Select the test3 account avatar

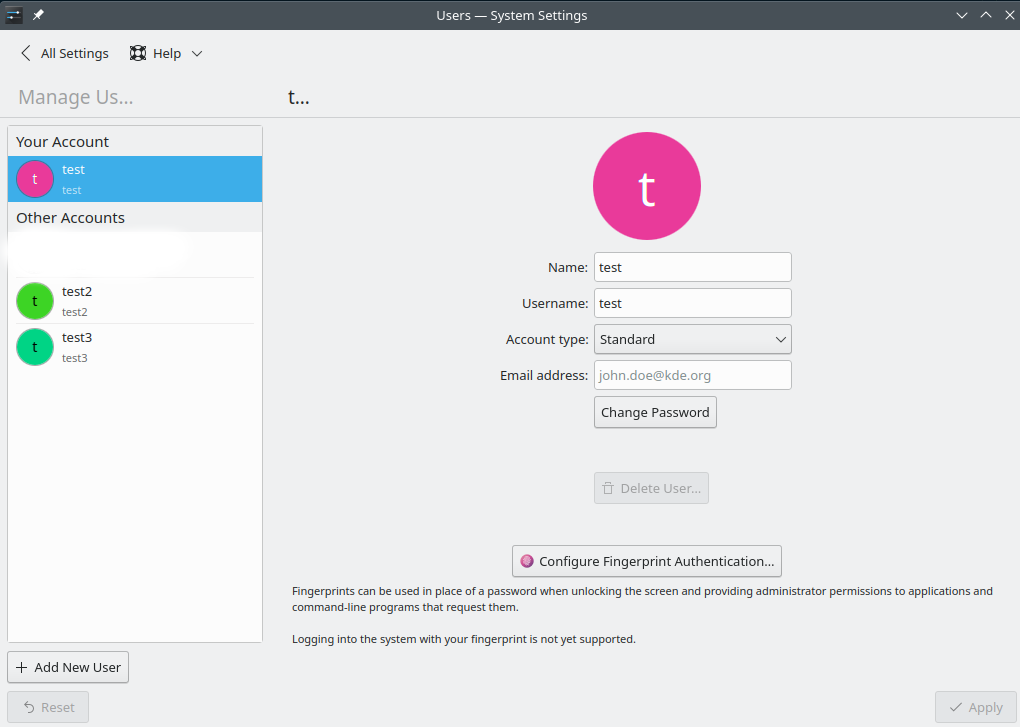pyautogui.click(x=34, y=347)
